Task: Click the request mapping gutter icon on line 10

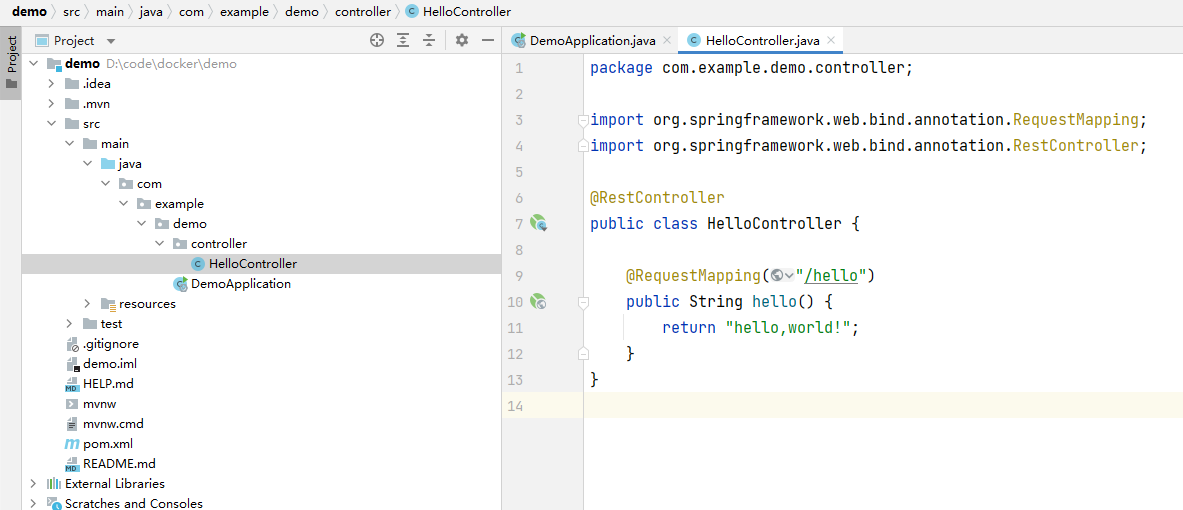Action: [x=538, y=302]
